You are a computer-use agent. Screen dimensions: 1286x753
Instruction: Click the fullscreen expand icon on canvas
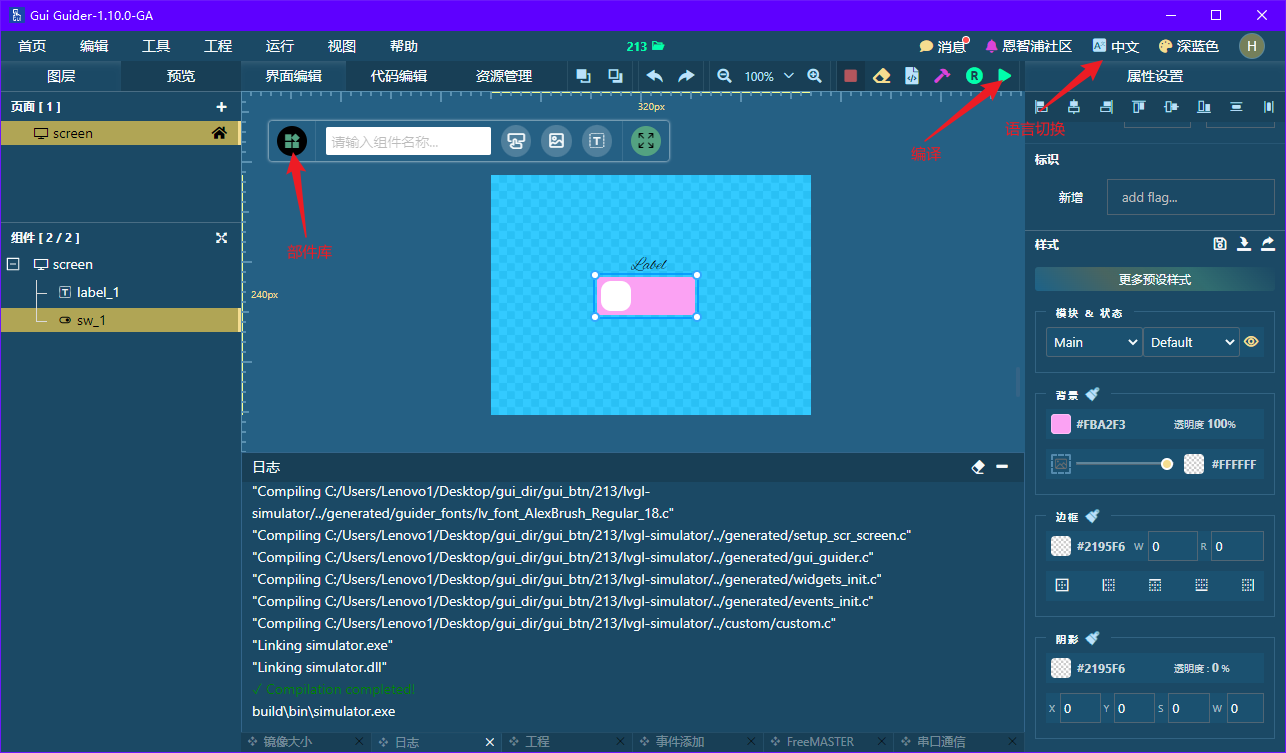click(646, 140)
